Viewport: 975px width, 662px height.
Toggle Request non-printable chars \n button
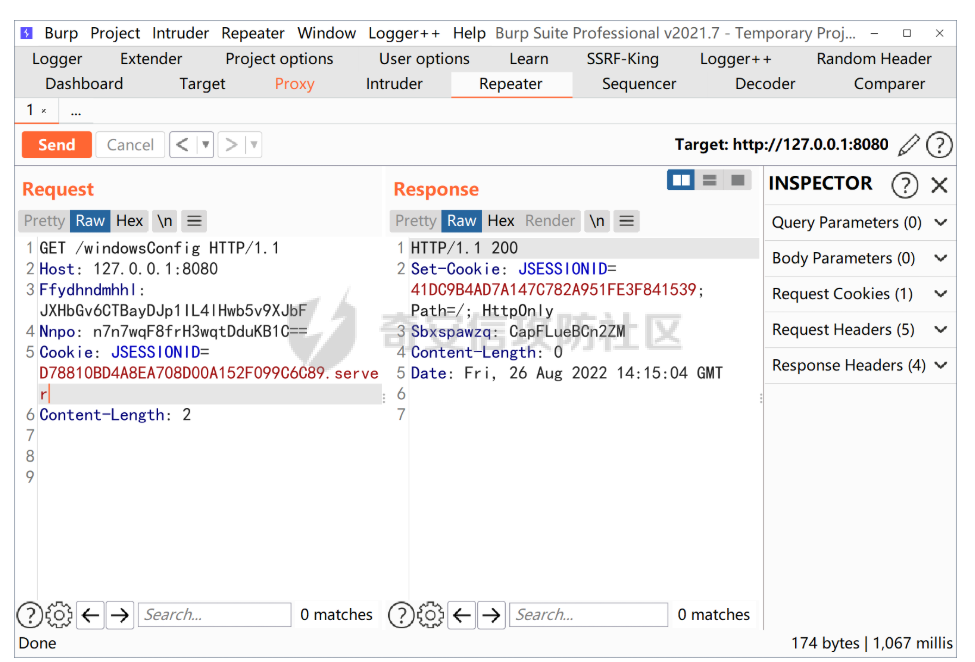coord(165,221)
